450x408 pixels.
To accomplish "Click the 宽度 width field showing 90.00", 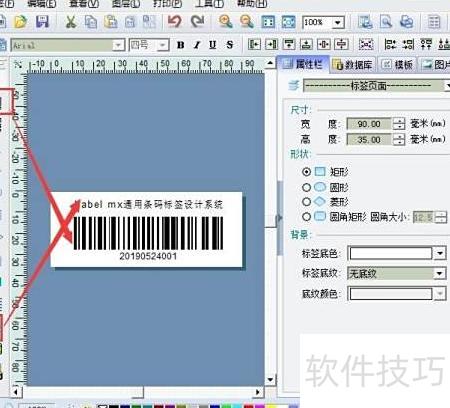I will click(369, 124).
